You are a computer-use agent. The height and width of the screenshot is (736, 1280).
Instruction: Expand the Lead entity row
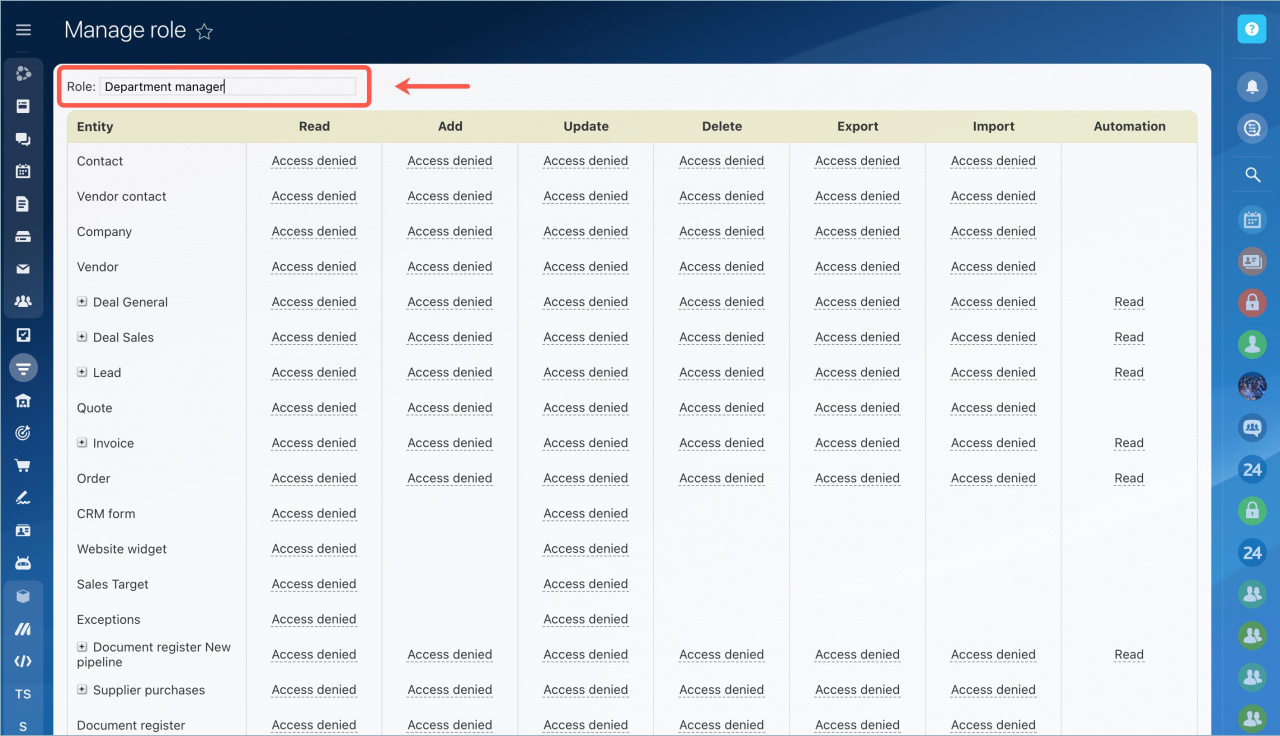82,372
